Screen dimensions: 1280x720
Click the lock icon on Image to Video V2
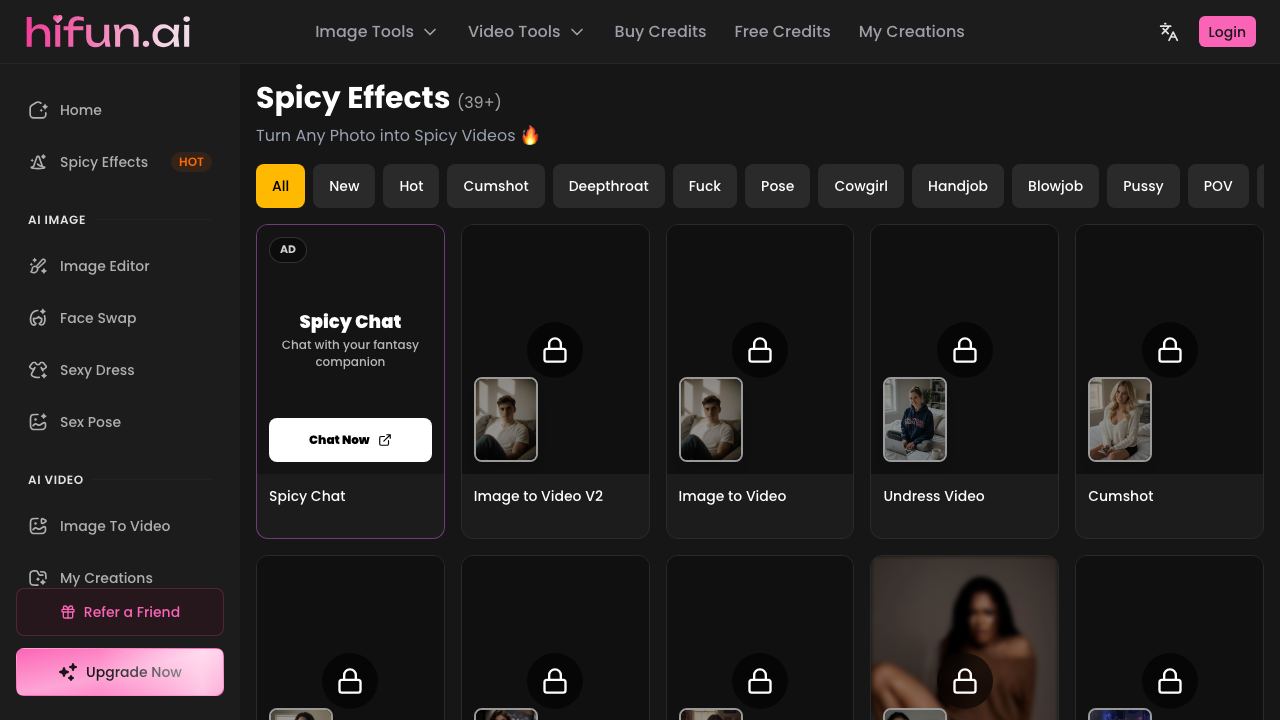555,350
